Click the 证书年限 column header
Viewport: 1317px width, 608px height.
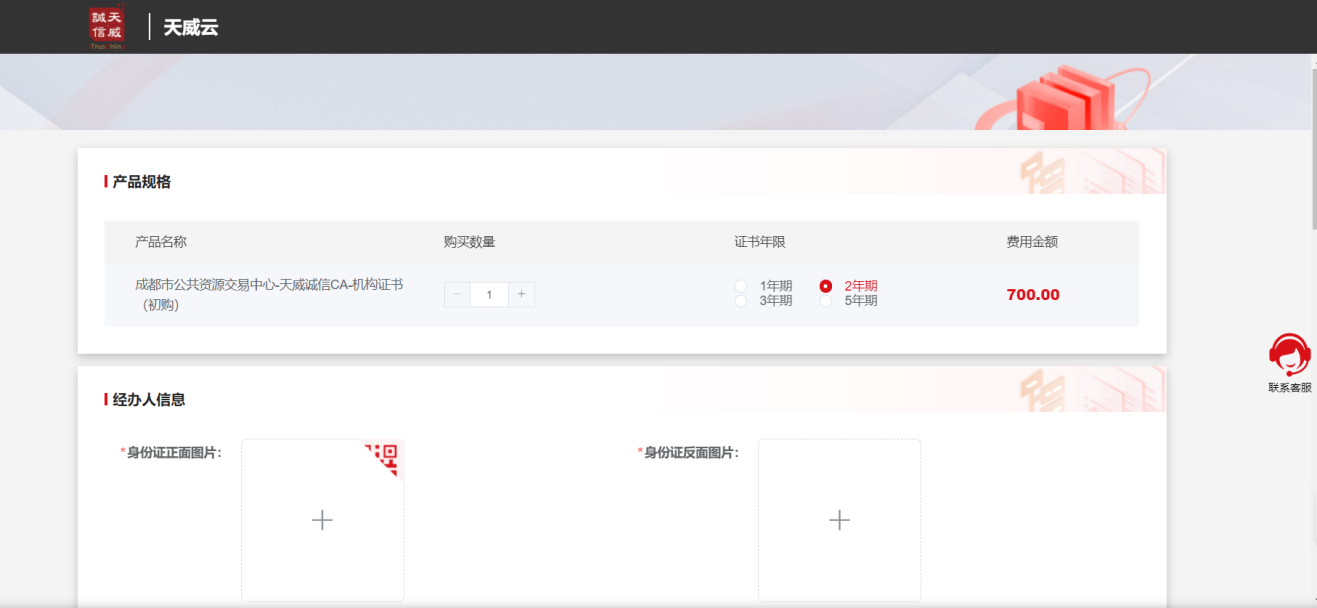click(760, 242)
